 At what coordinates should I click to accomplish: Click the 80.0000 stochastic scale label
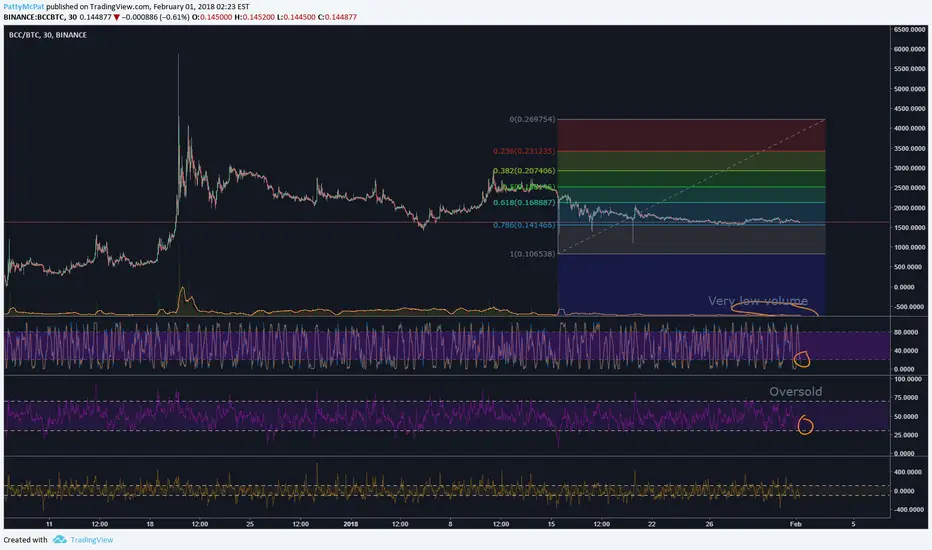906,332
